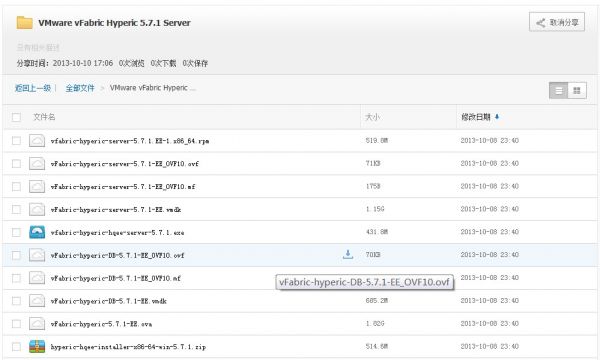
Task: Check the box for server-5.7.1-EE_OVF10.ovf
Action: pyautogui.click(x=16, y=164)
